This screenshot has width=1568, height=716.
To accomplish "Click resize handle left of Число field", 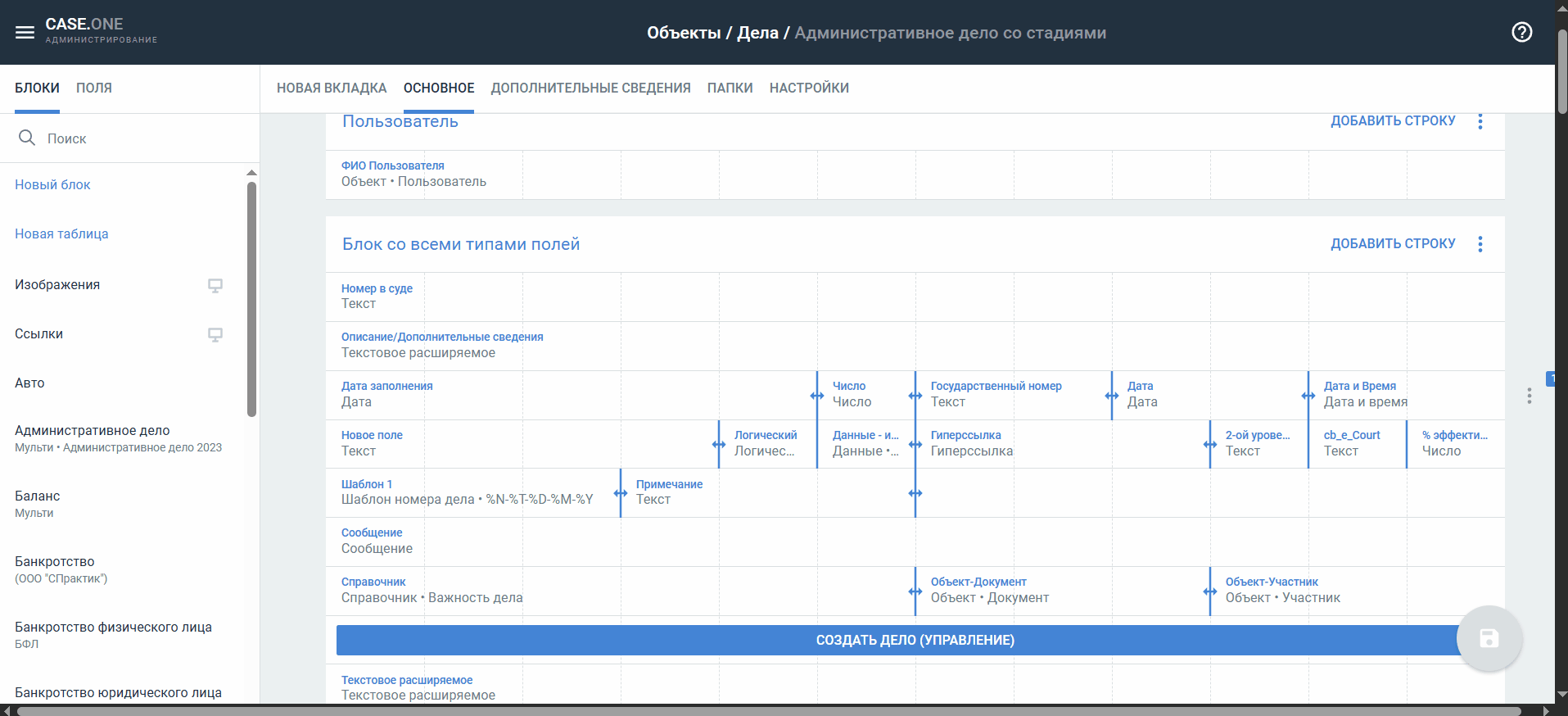I will point(817,396).
